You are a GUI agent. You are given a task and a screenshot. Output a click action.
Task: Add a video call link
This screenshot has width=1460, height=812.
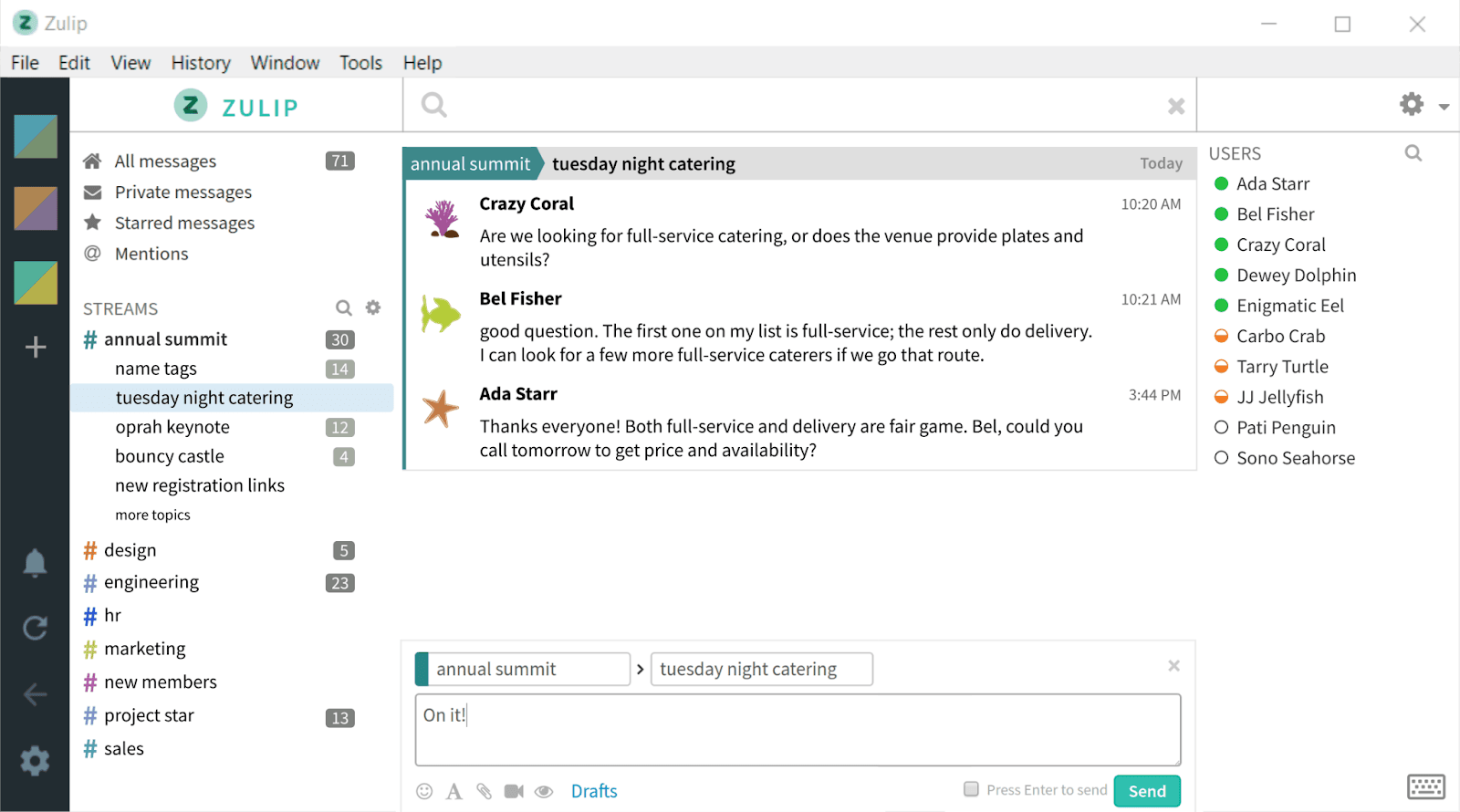514,791
